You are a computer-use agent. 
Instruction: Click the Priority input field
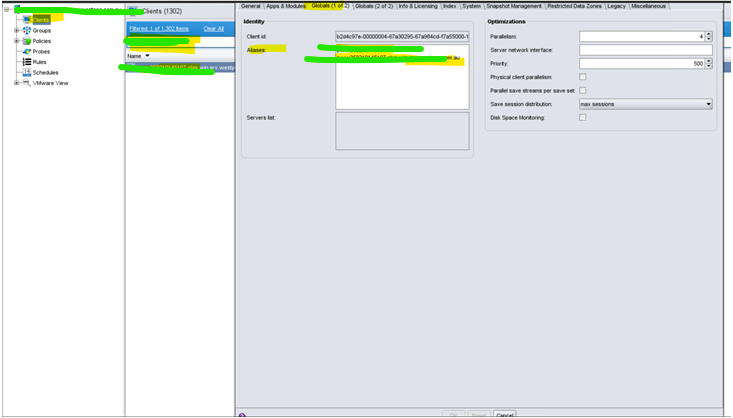[x=642, y=64]
